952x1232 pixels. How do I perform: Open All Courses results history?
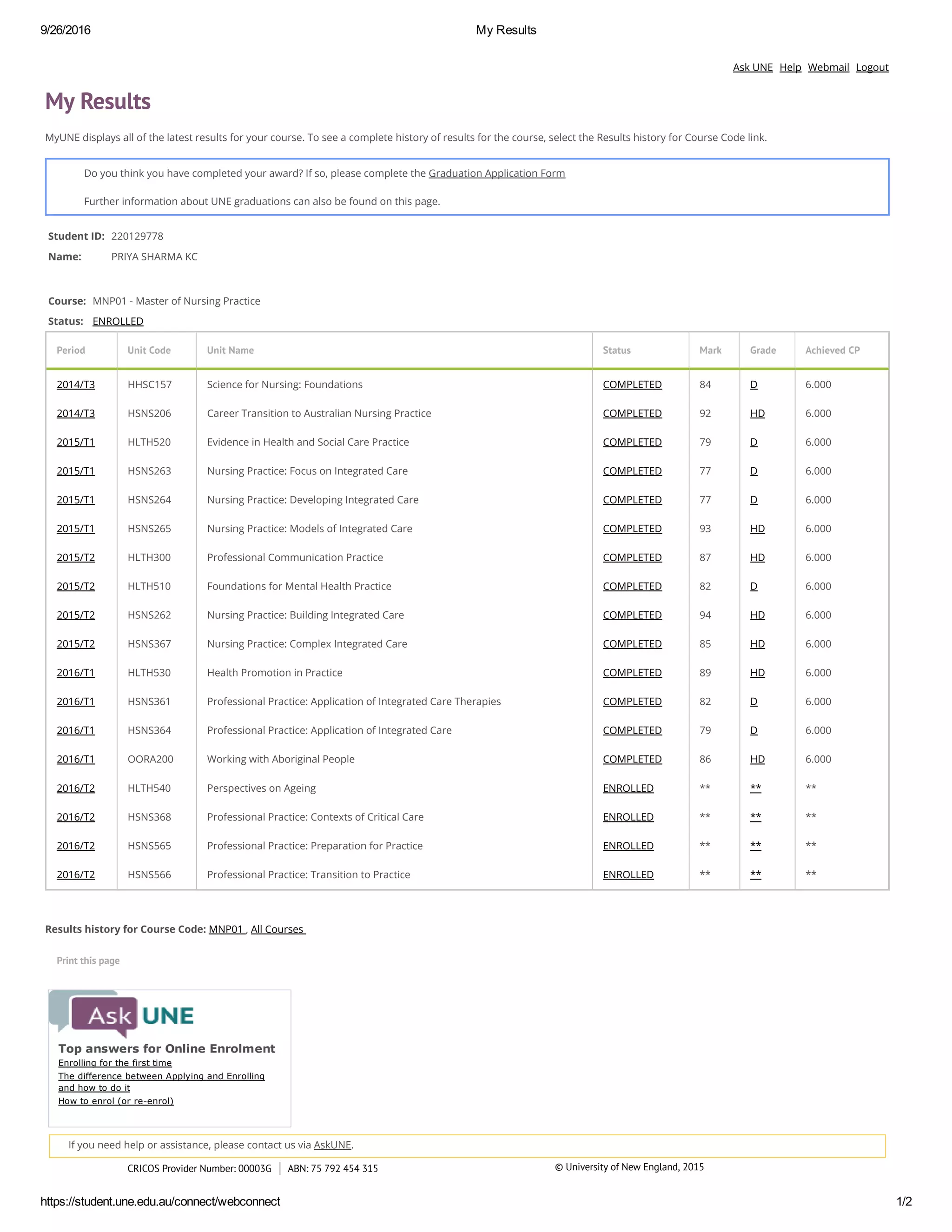pyautogui.click(x=278, y=929)
